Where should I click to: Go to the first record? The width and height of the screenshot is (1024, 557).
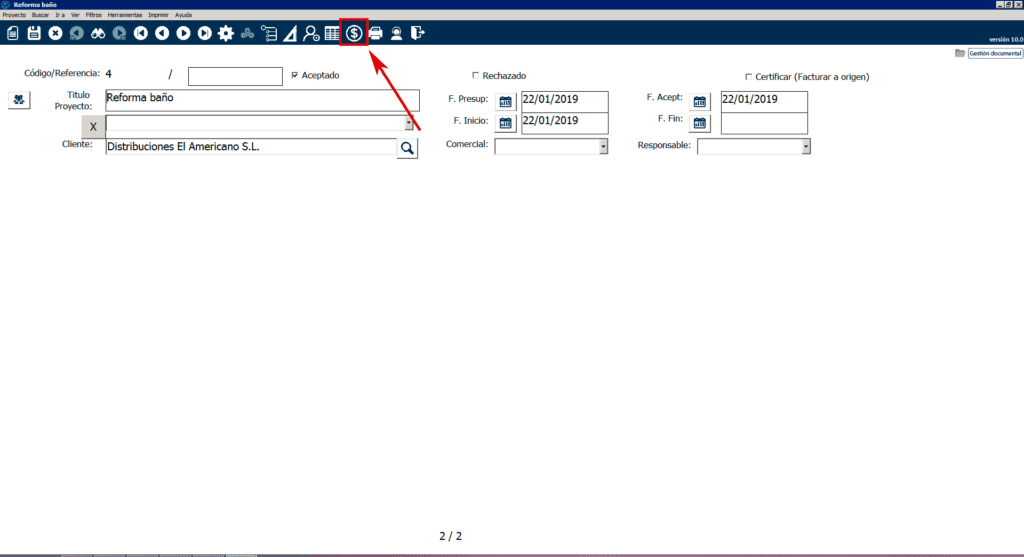140,33
